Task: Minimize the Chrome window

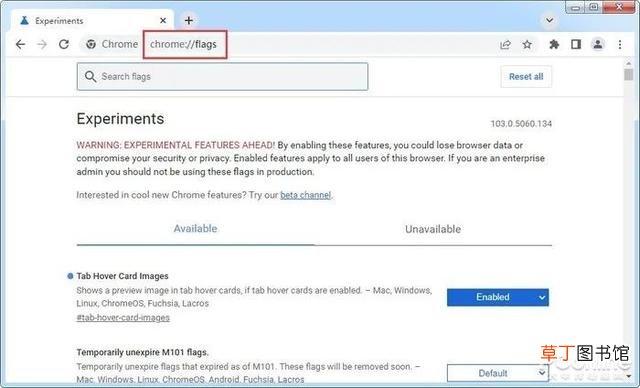Action: [x=576, y=7]
